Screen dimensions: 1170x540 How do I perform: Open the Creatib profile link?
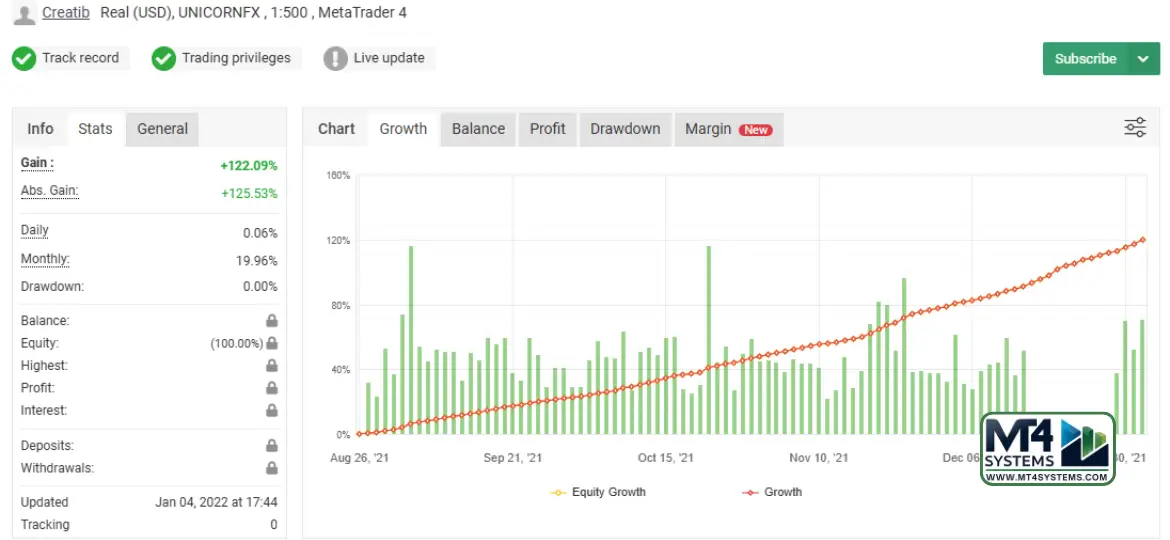(x=67, y=13)
